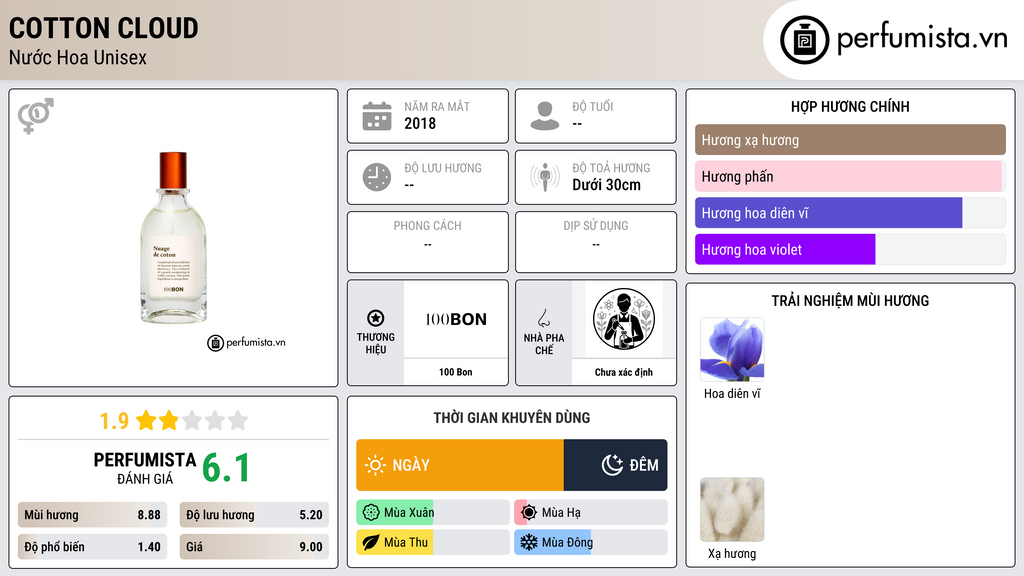The width and height of the screenshot is (1024, 576).
Task: Click the sillage icon beside Độ toả hương
Action: pyautogui.click(x=545, y=177)
